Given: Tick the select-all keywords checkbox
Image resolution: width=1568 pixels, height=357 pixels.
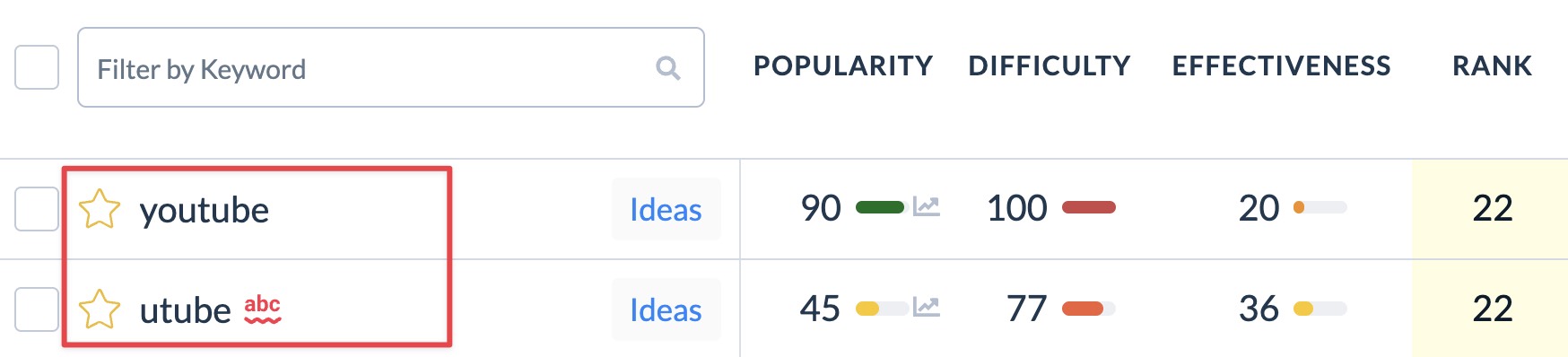Looking at the screenshot, I should pos(37,67).
